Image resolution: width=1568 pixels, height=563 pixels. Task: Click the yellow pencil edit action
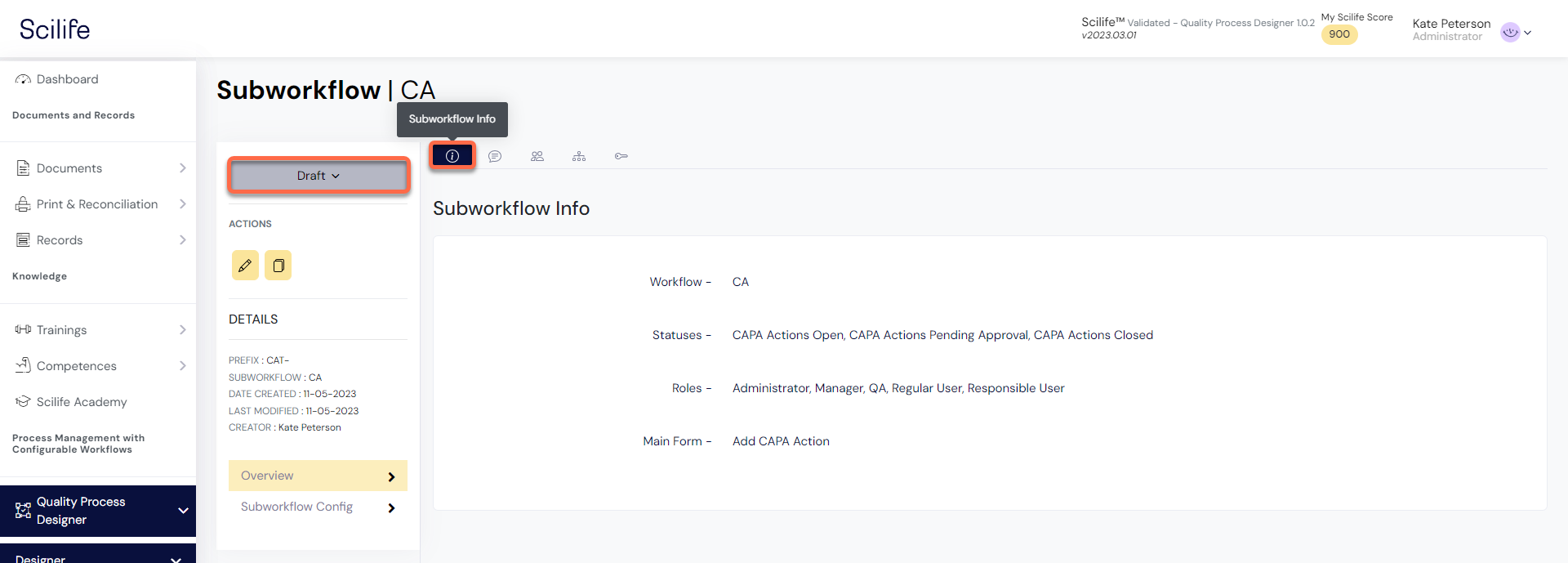tap(245, 266)
